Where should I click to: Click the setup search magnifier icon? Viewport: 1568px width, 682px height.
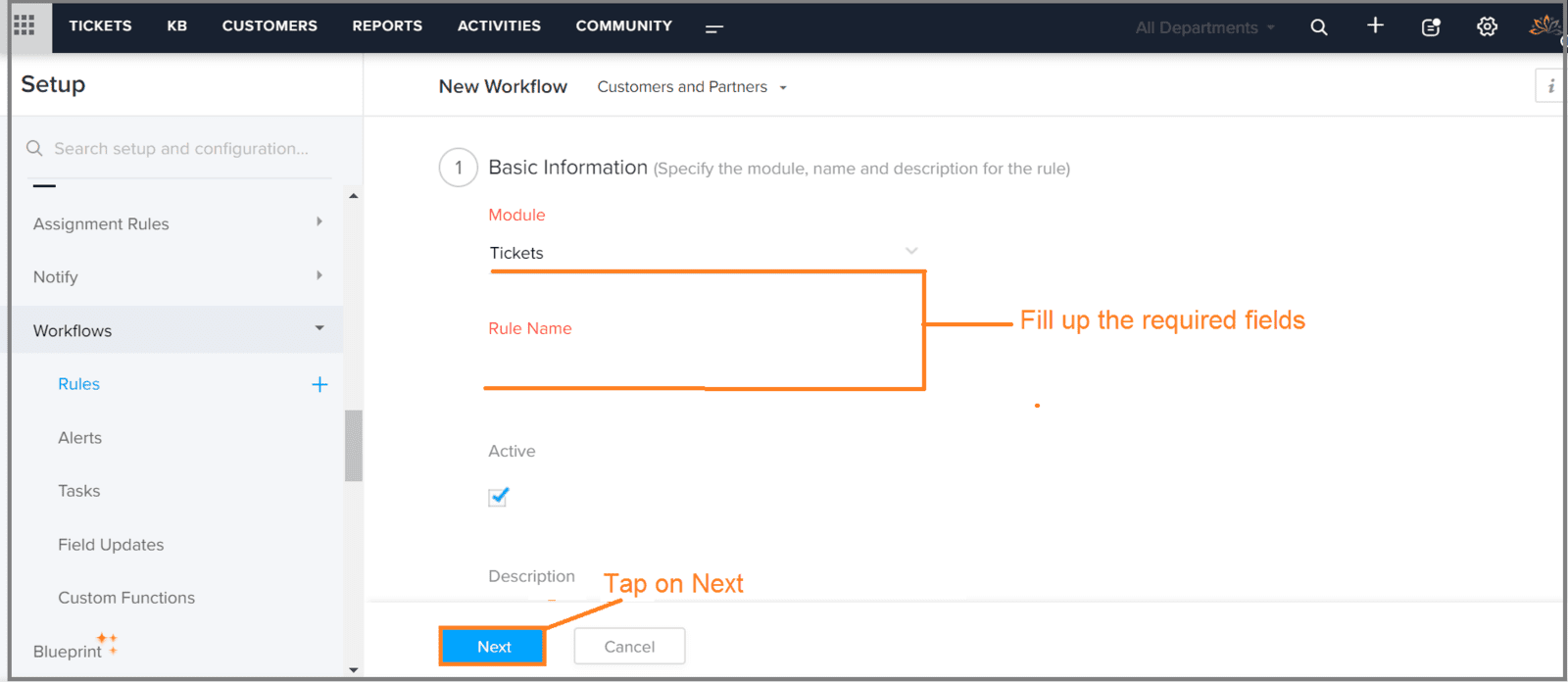pos(34,148)
